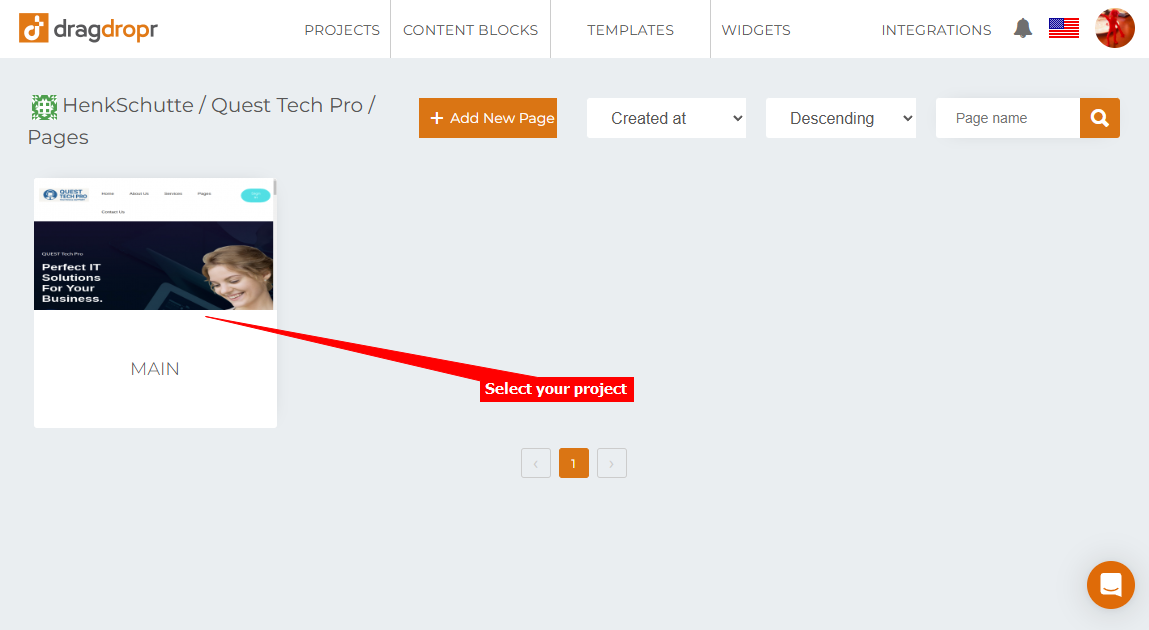Image resolution: width=1149 pixels, height=630 pixels.
Task: Go to next page arrow
Action: pyautogui.click(x=612, y=463)
